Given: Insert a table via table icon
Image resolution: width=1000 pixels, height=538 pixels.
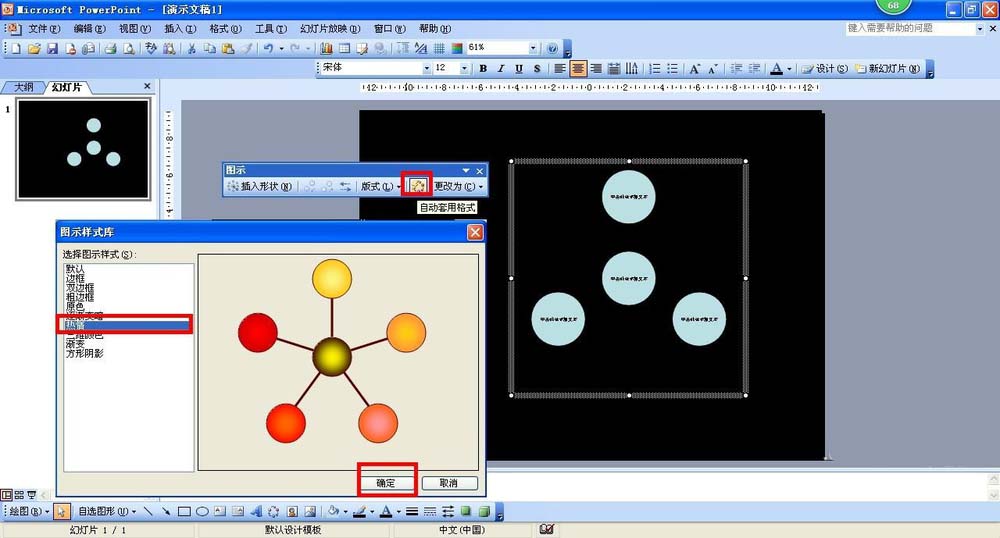Looking at the screenshot, I should tap(344, 48).
